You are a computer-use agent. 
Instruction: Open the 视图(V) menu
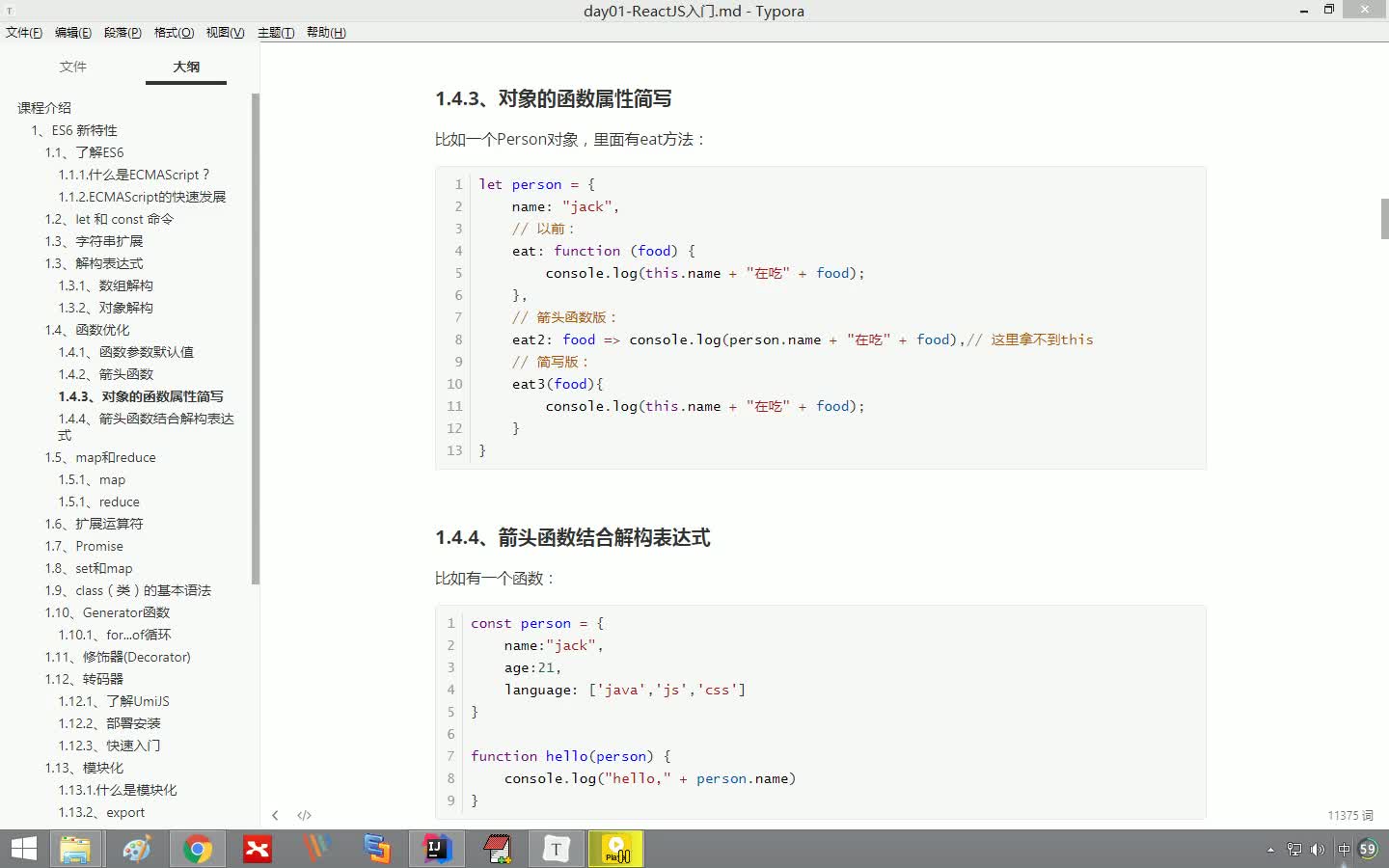coord(225,32)
